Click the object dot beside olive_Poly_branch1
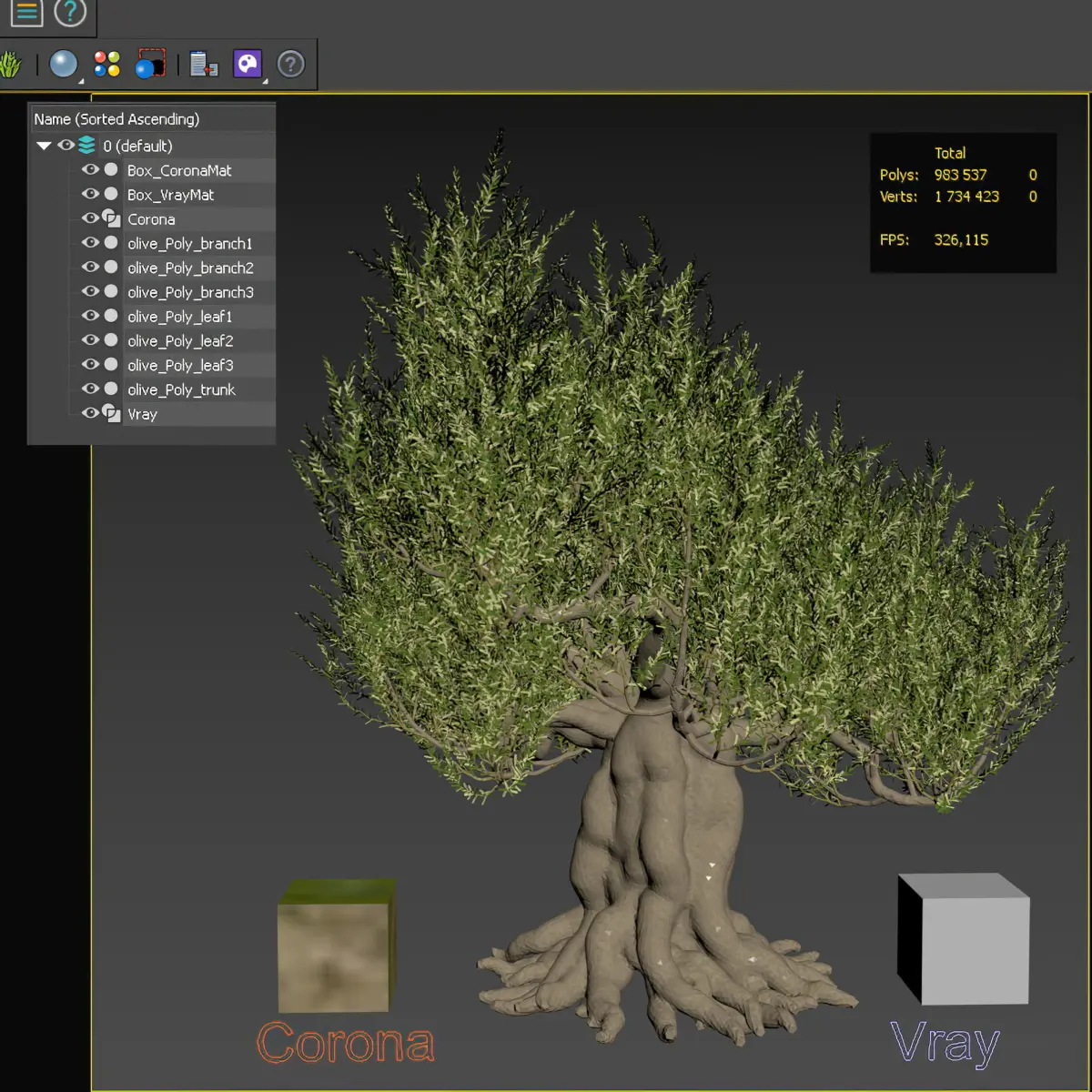The image size is (1092, 1092). (111, 242)
